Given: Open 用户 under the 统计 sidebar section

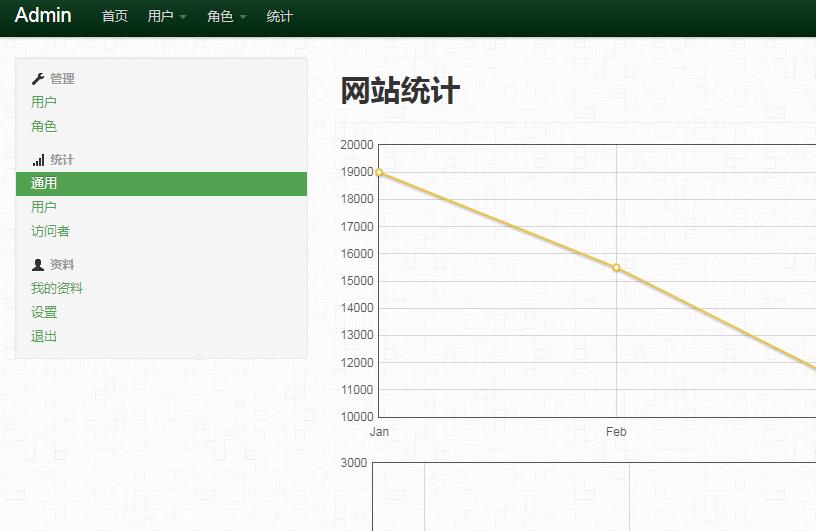Looking at the screenshot, I should 44,207.
